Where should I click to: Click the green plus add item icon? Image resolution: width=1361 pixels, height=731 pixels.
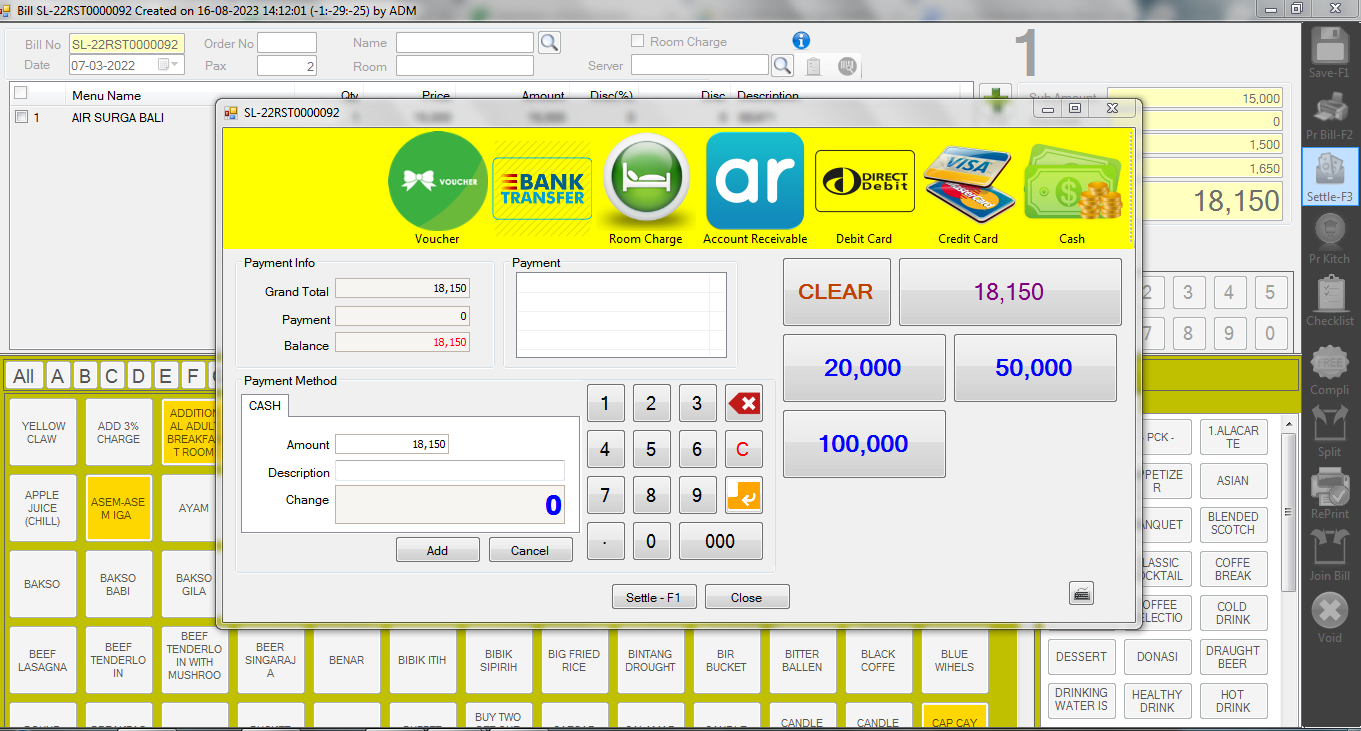click(x=996, y=98)
